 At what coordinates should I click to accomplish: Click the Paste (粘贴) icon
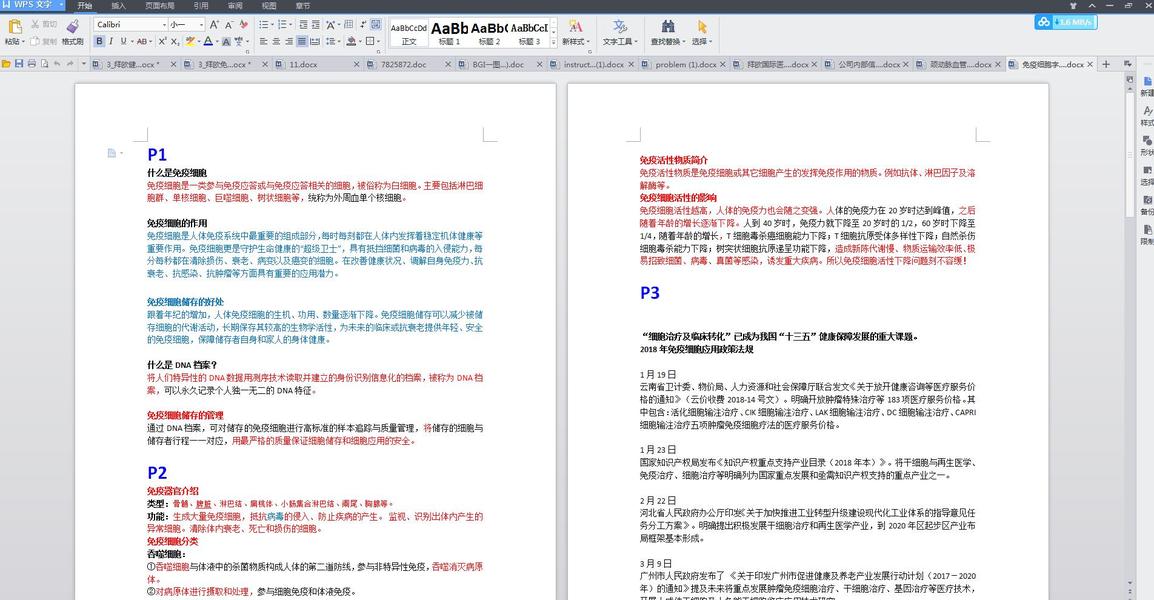coord(15,26)
